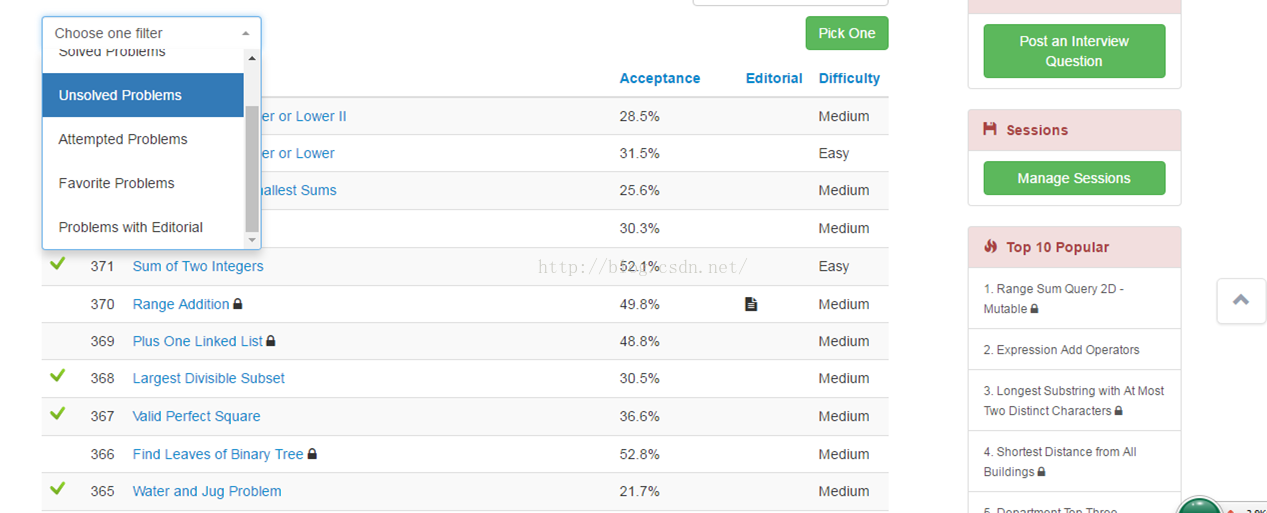Choose Problems with Editorial filter option

click(131, 227)
